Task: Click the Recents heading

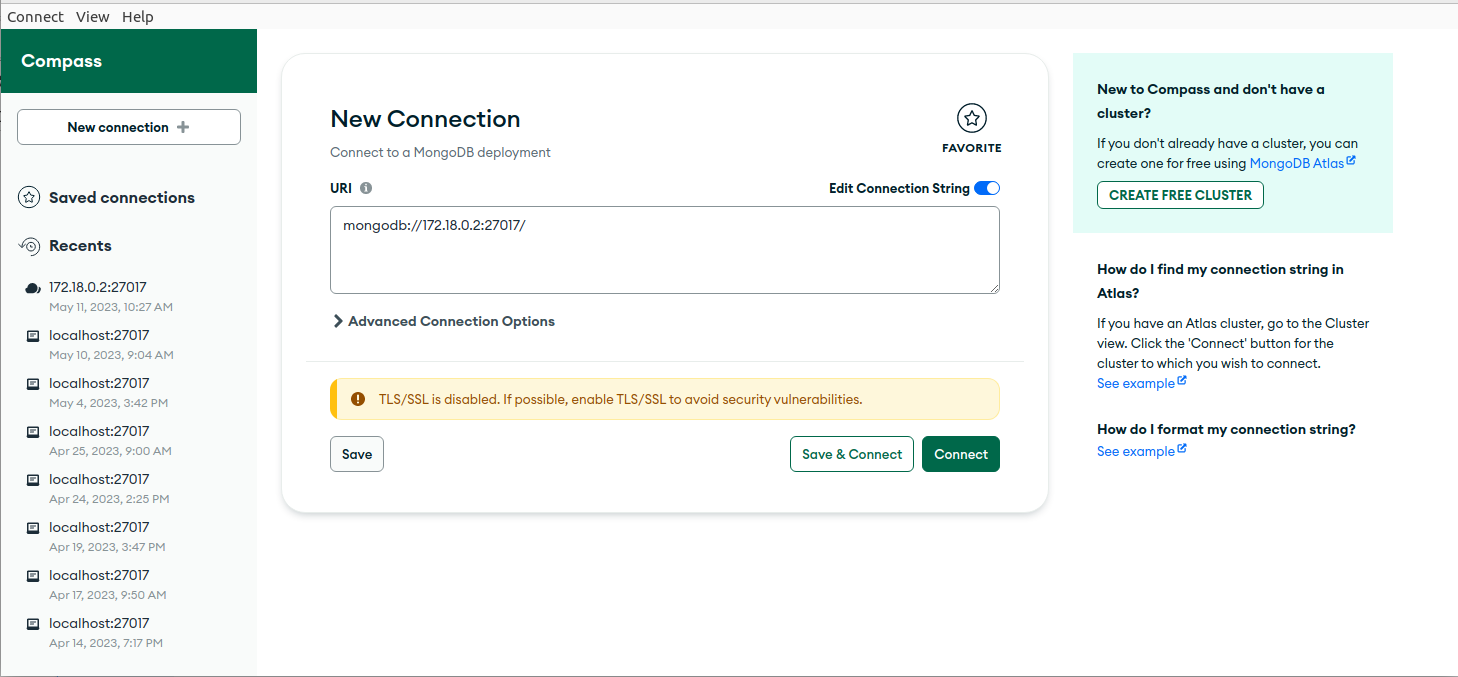Action: (80, 245)
